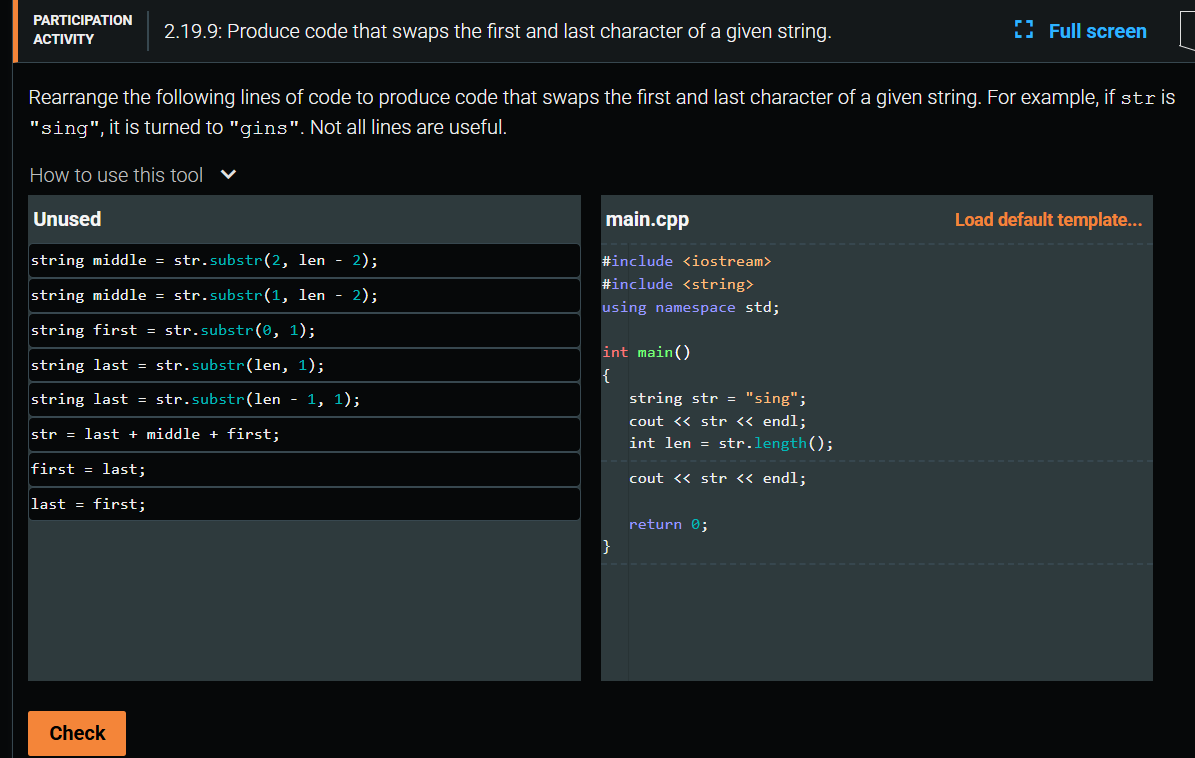The height and width of the screenshot is (758, 1195).
Task: Click Load default template link
Action: [1048, 220]
